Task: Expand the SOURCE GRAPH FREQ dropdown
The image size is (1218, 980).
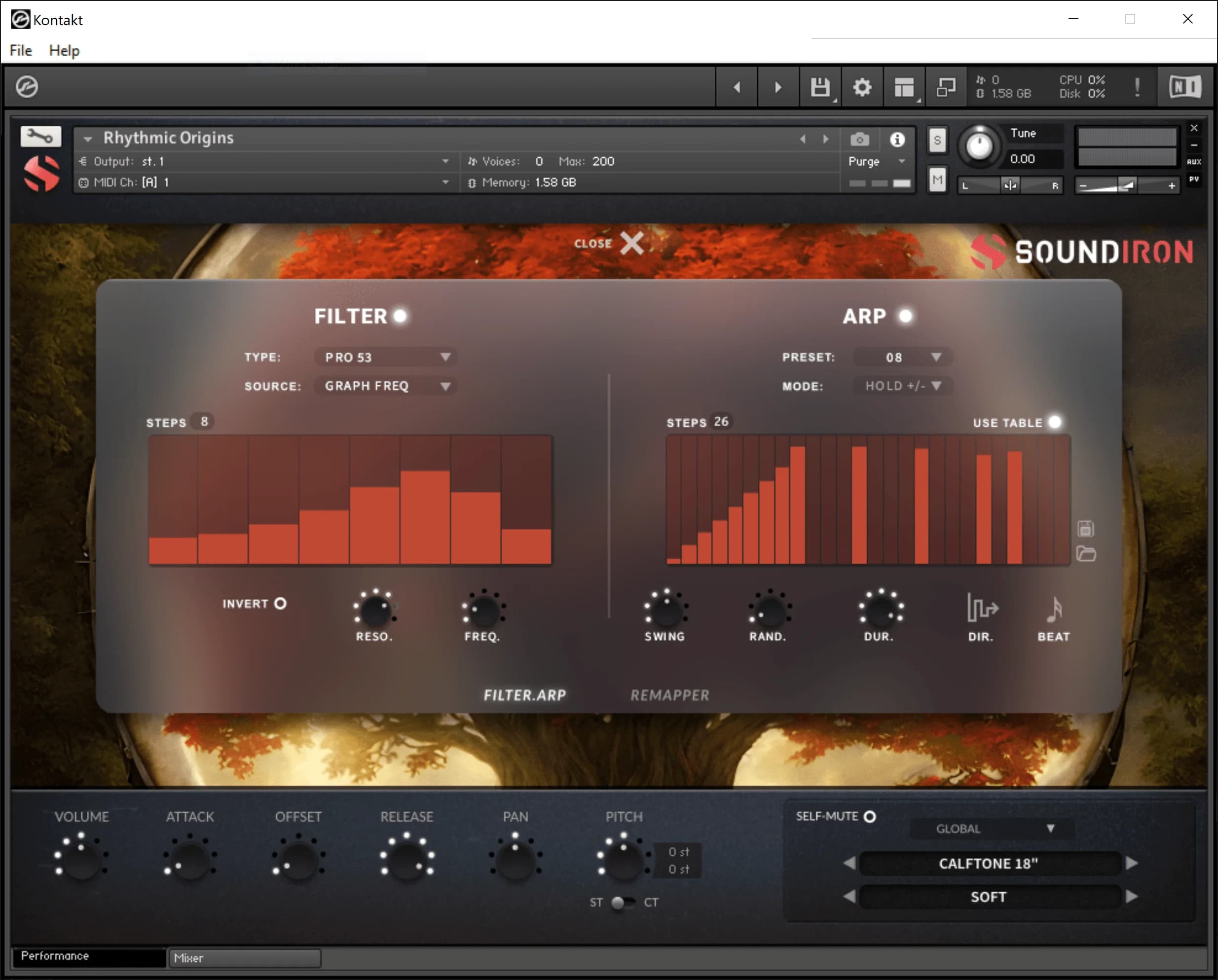Action: [386, 386]
